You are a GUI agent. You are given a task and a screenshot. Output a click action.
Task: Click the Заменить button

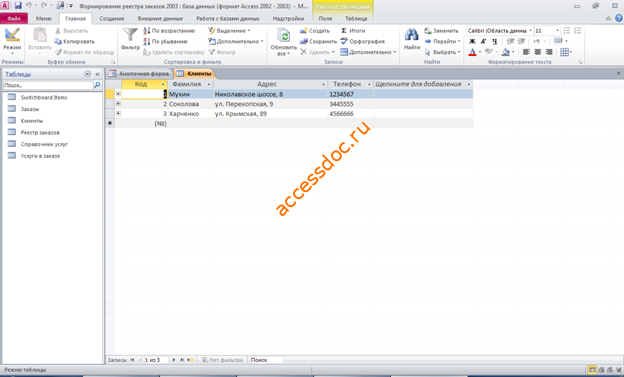click(x=441, y=31)
